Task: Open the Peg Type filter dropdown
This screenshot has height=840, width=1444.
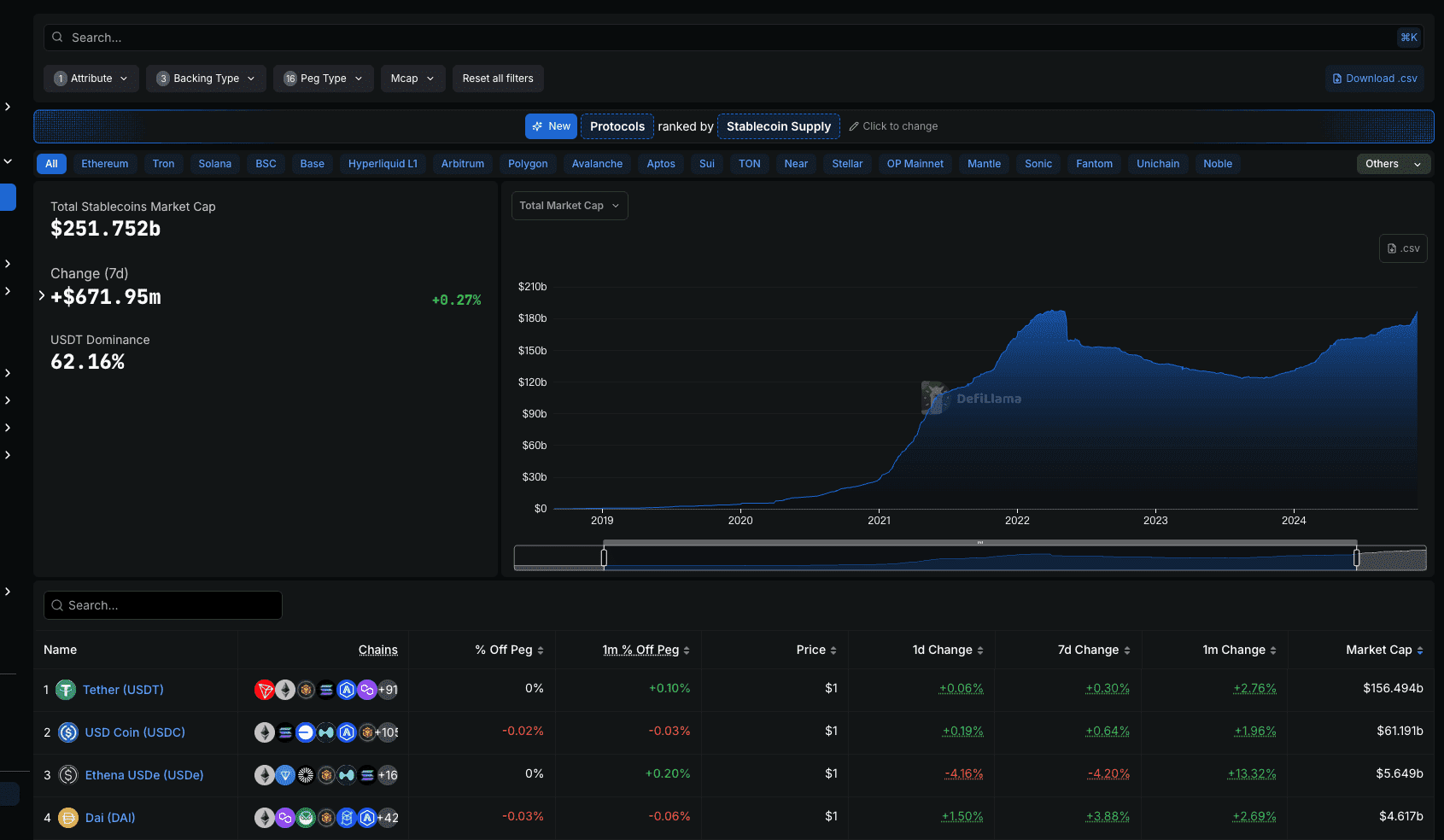Action: pyautogui.click(x=324, y=79)
